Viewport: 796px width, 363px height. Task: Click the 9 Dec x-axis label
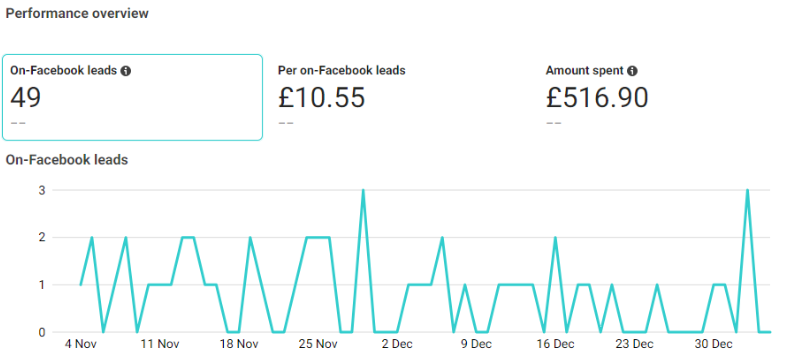[x=476, y=344]
